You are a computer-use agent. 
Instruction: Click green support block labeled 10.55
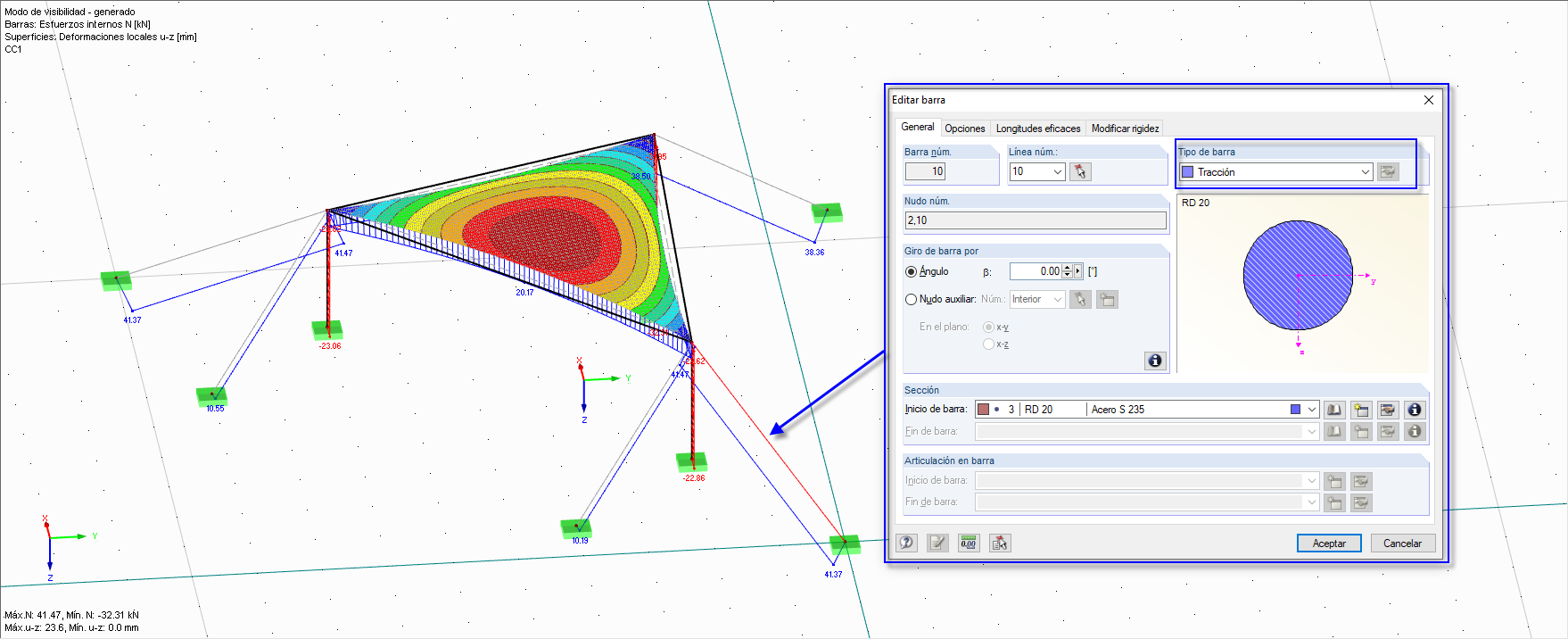212,396
